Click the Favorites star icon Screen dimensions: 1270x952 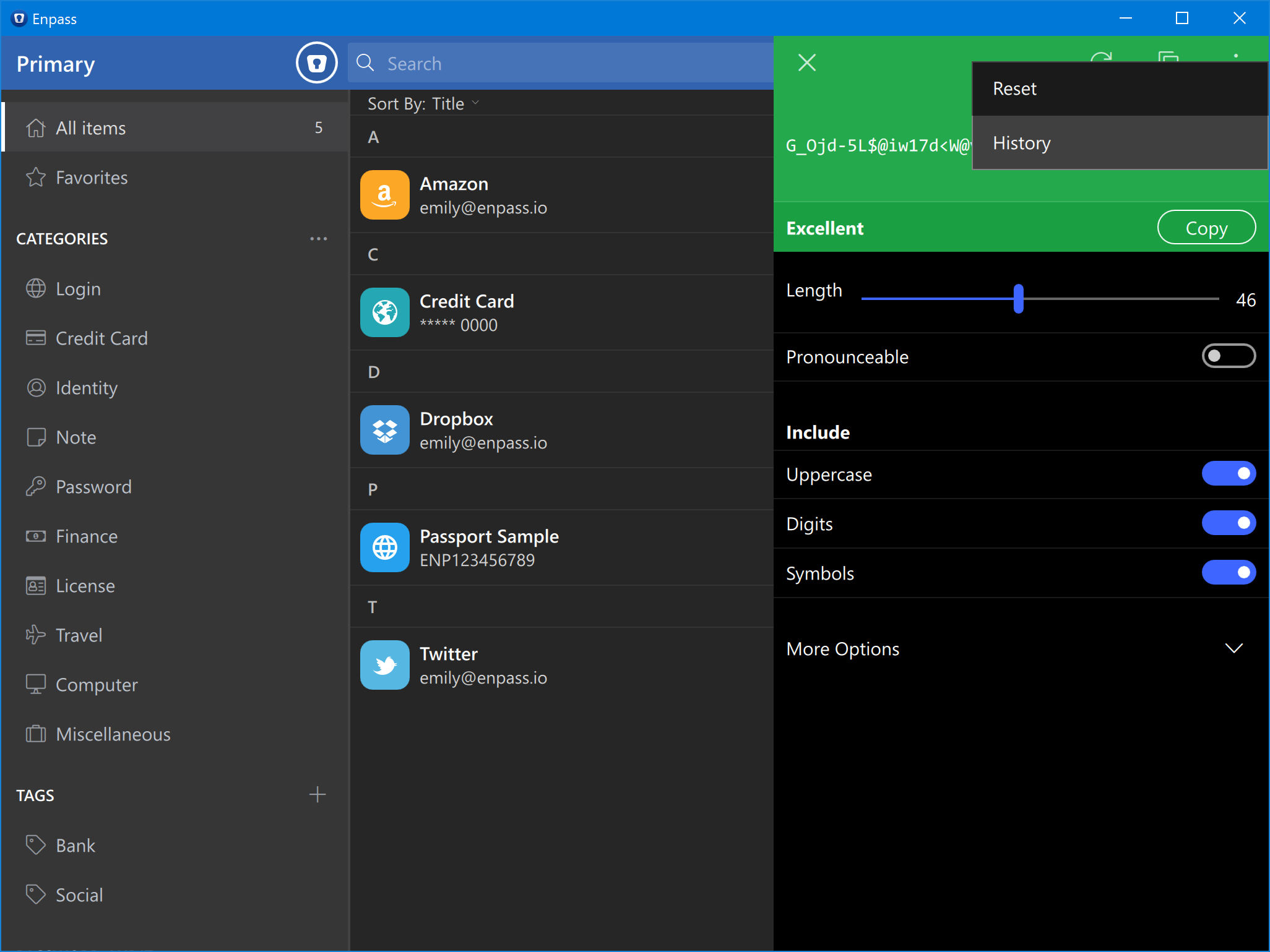point(36,178)
